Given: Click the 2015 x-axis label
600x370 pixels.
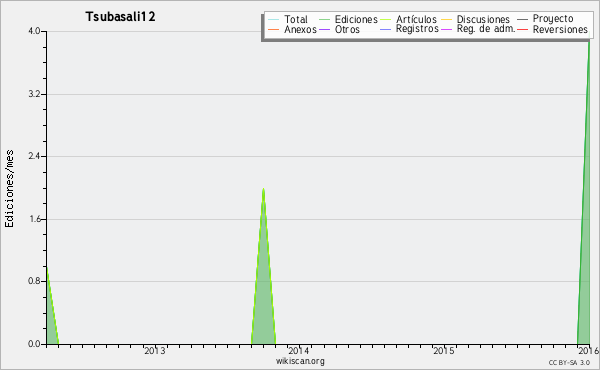Looking at the screenshot, I should 443,351.
